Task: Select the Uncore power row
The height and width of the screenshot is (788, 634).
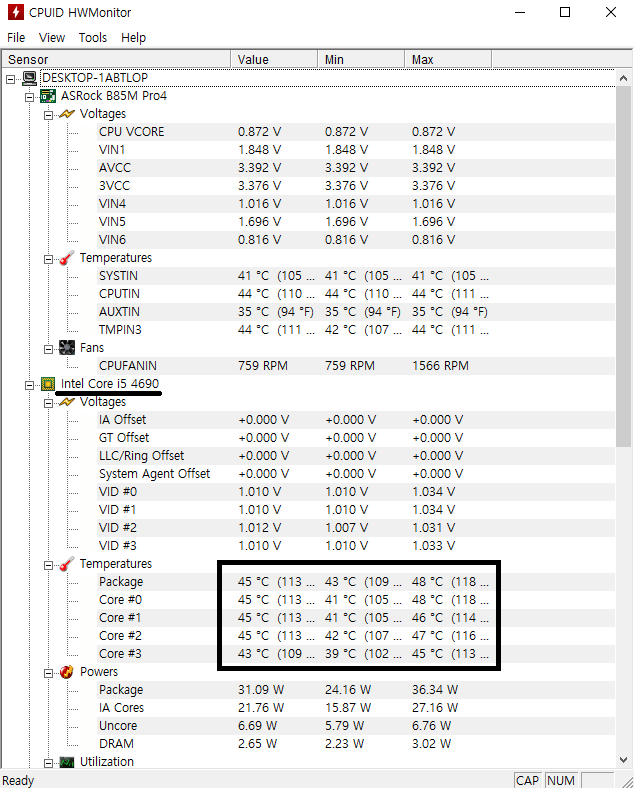Action: [357, 726]
